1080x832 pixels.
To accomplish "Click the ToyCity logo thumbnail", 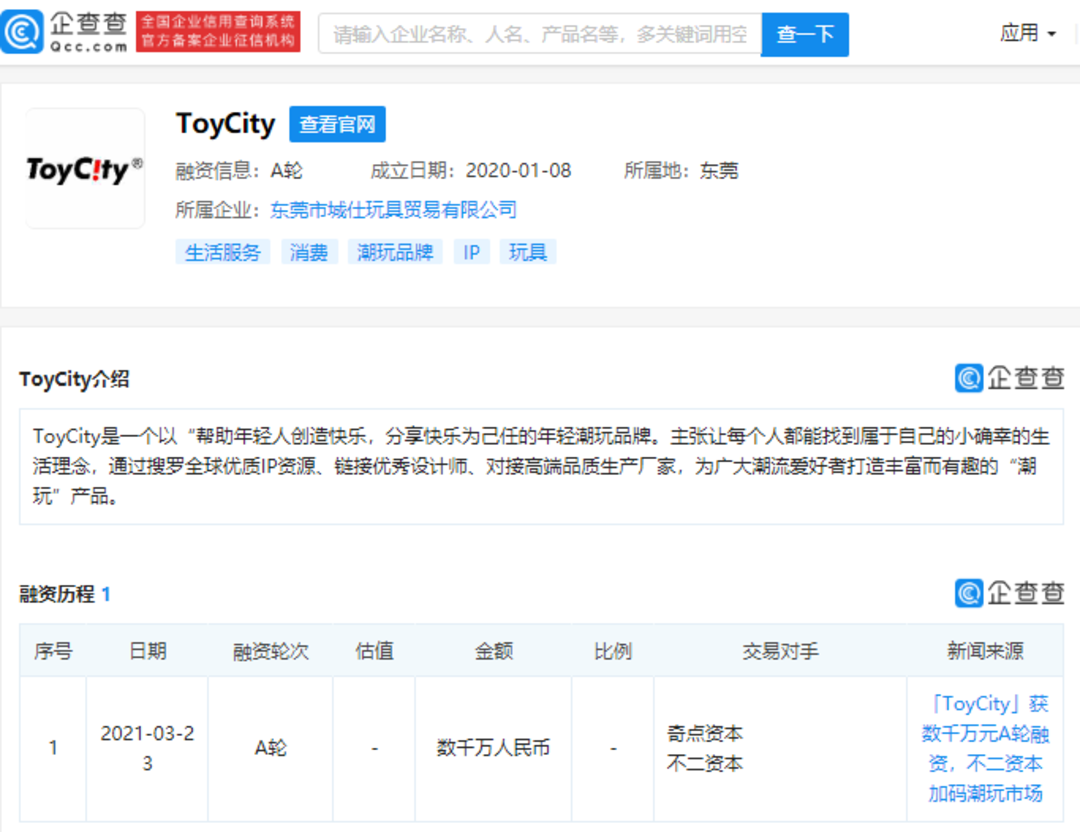I will click(x=85, y=168).
